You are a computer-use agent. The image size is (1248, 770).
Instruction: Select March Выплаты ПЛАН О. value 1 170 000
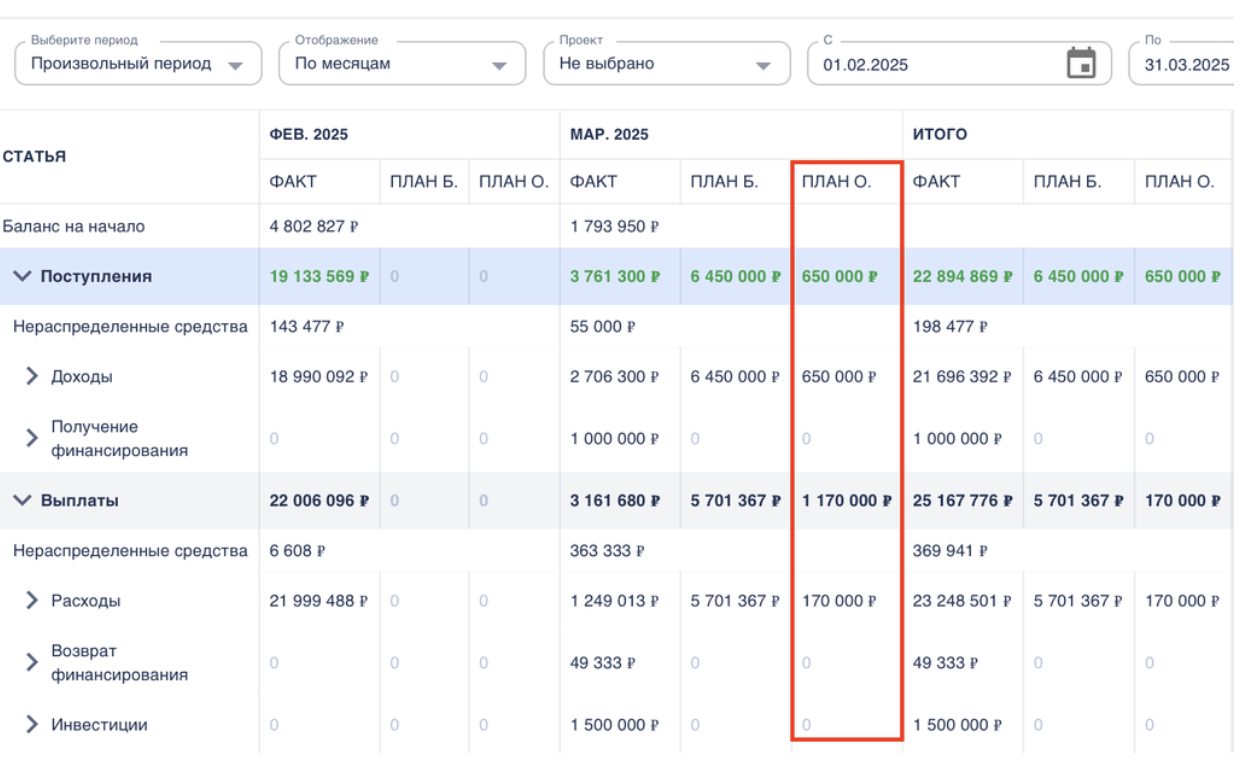click(x=846, y=501)
